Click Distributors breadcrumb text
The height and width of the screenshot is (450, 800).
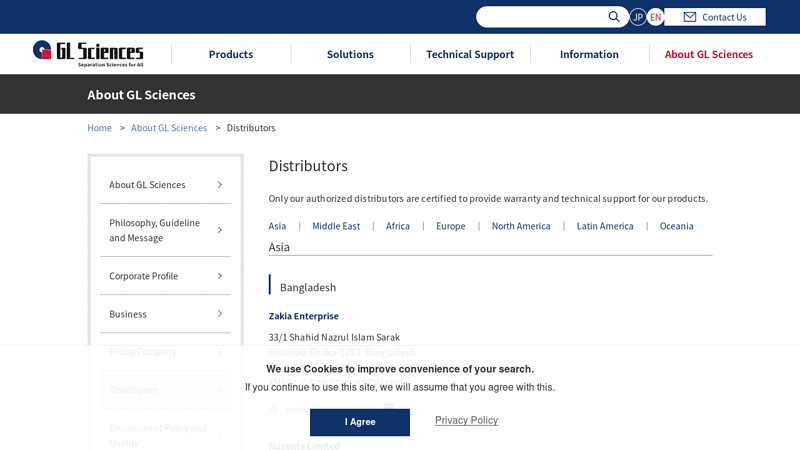click(x=251, y=128)
